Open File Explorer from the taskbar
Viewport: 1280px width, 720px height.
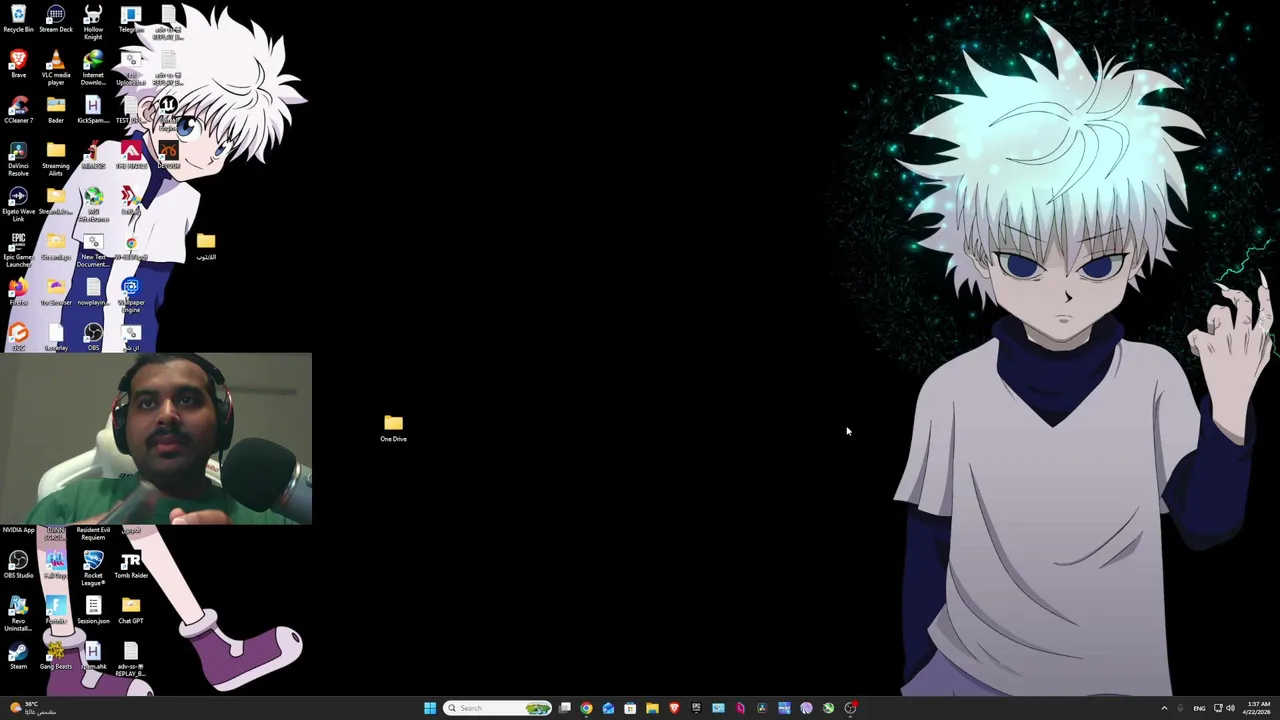tap(652, 708)
